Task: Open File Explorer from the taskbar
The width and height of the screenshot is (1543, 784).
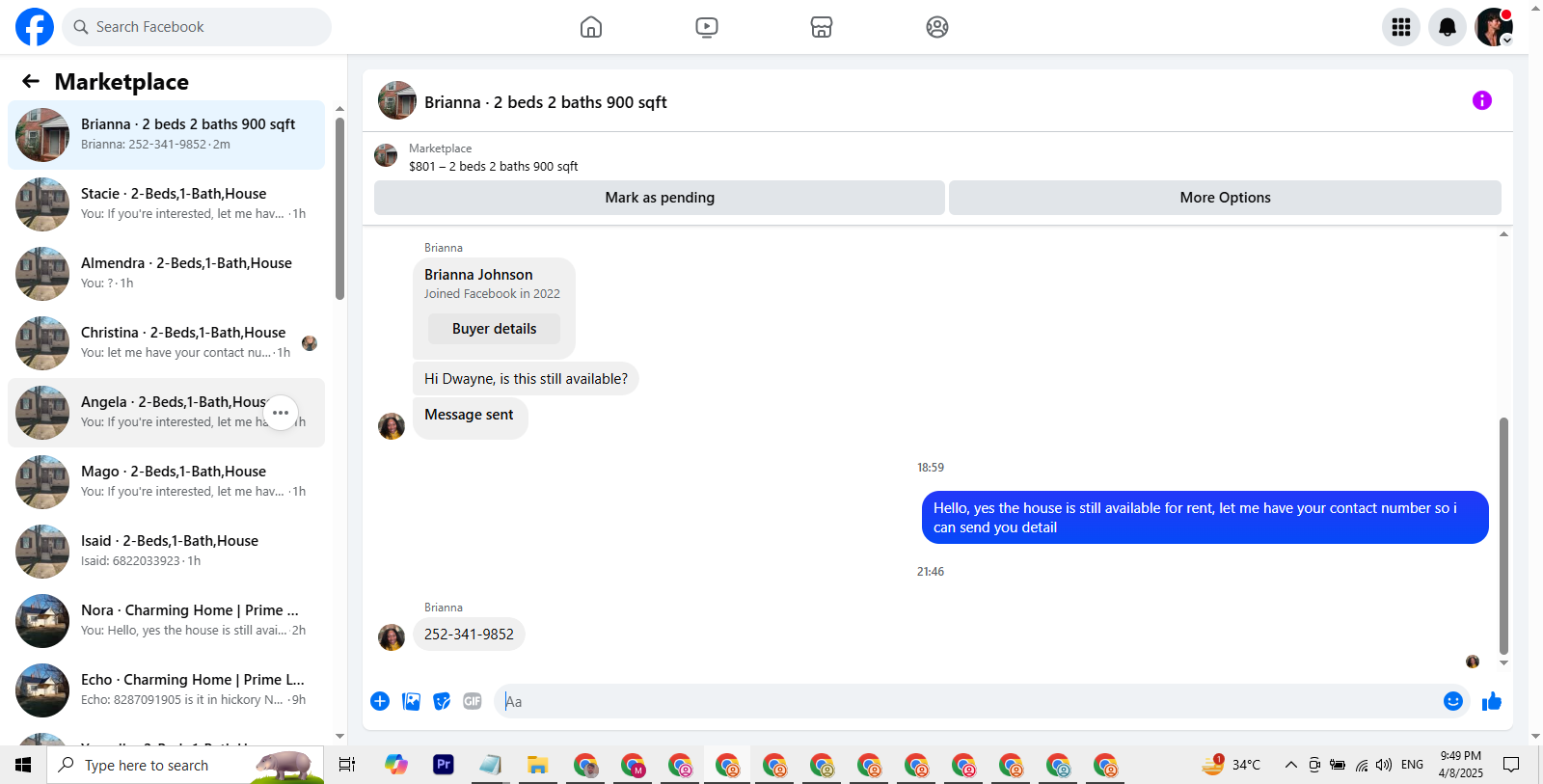Action: point(537,765)
